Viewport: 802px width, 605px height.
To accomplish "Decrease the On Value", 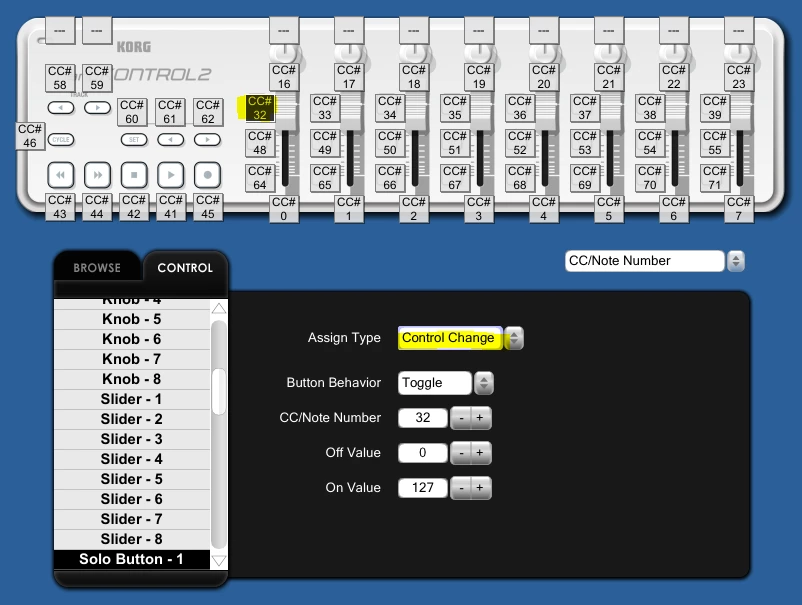I will pyautogui.click(x=461, y=488).
